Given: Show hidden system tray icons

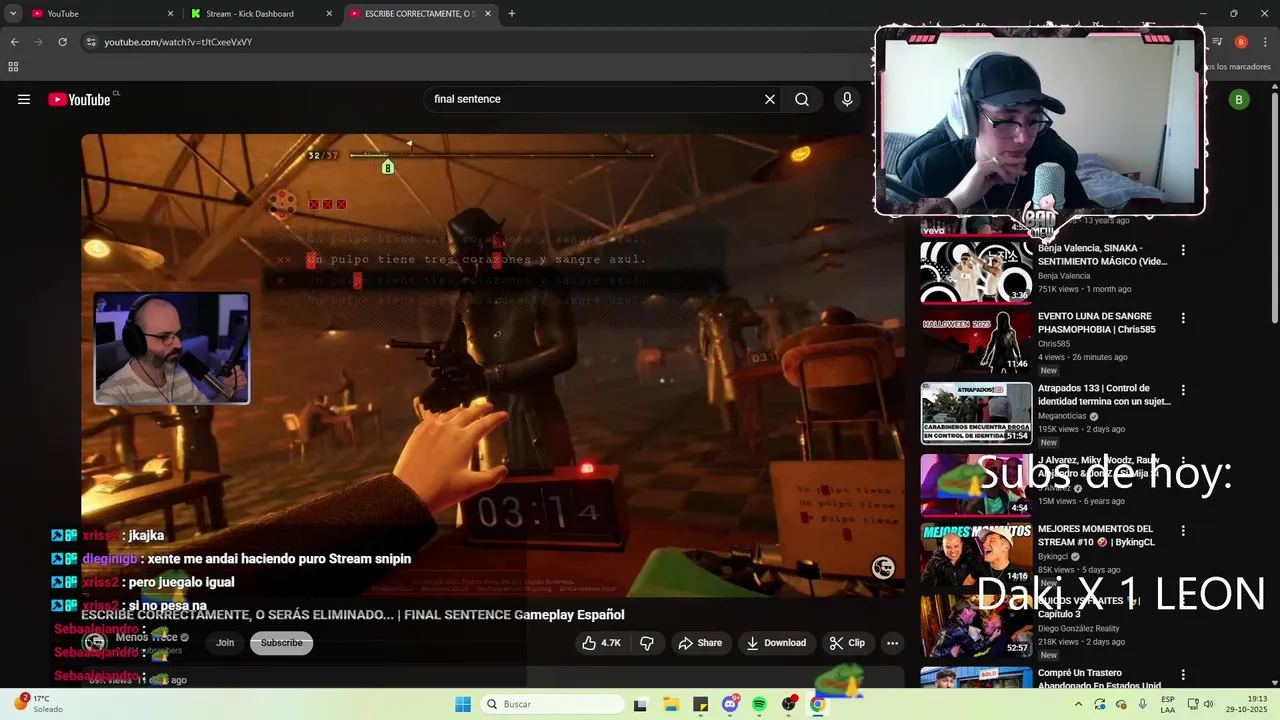Looking at the screenshot, I should point(1078,704).
